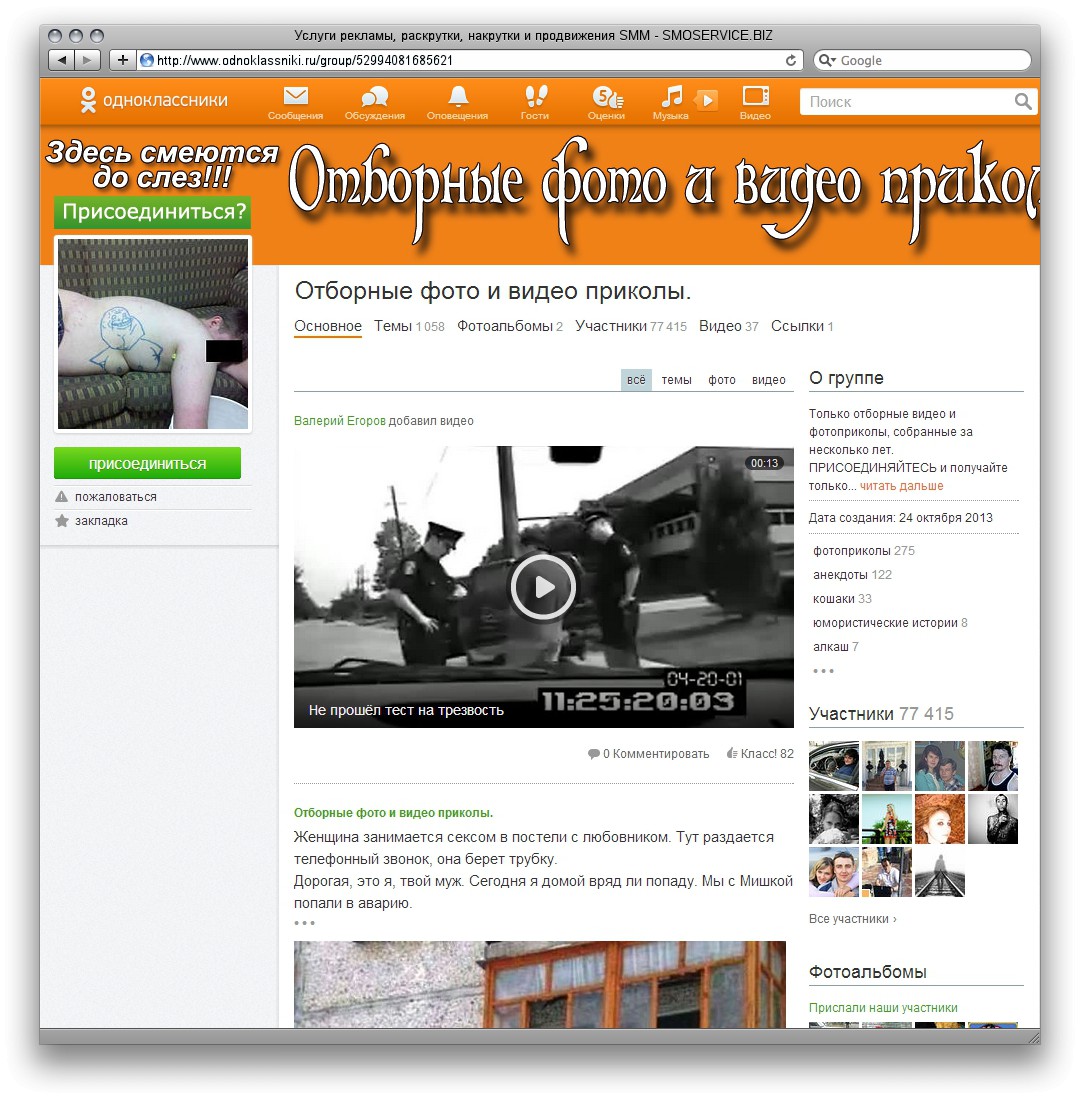
Task: Open the анекдоты 122 tag
Action: pyautogui.click(x=852, y=575)
